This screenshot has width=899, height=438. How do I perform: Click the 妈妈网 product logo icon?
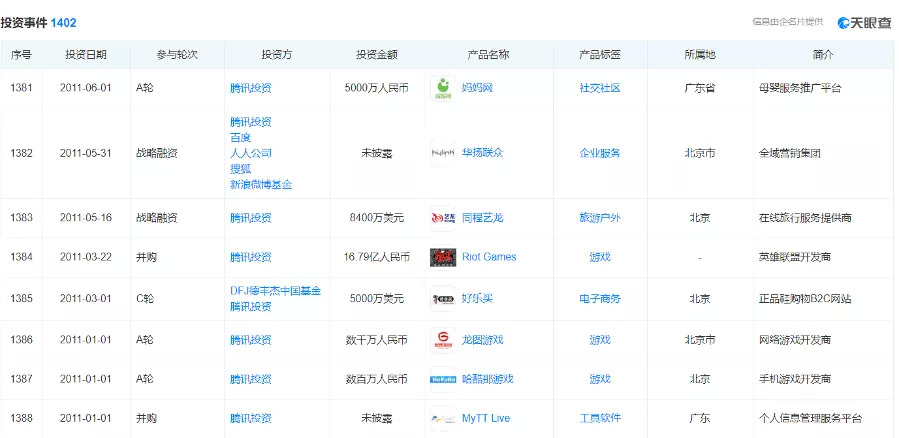click(x=443, y=88)
